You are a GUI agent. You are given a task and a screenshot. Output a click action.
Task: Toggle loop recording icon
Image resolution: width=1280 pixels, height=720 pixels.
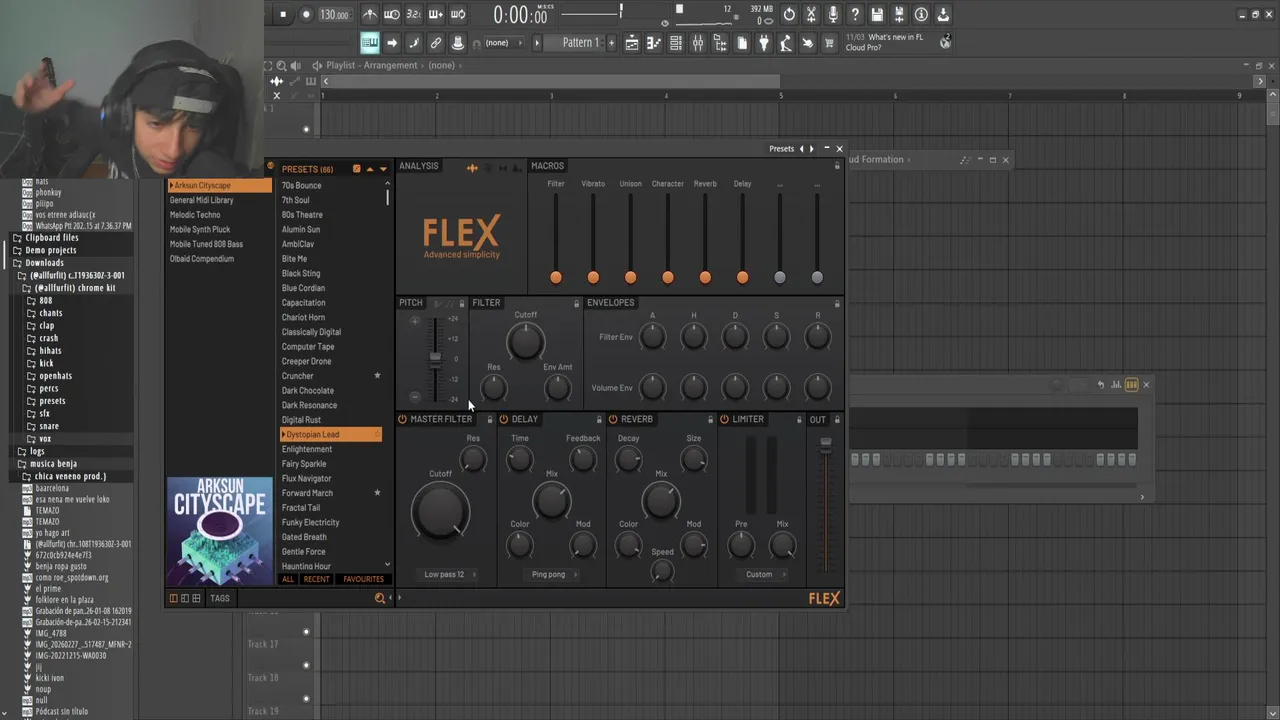click(x=458, y=14)
